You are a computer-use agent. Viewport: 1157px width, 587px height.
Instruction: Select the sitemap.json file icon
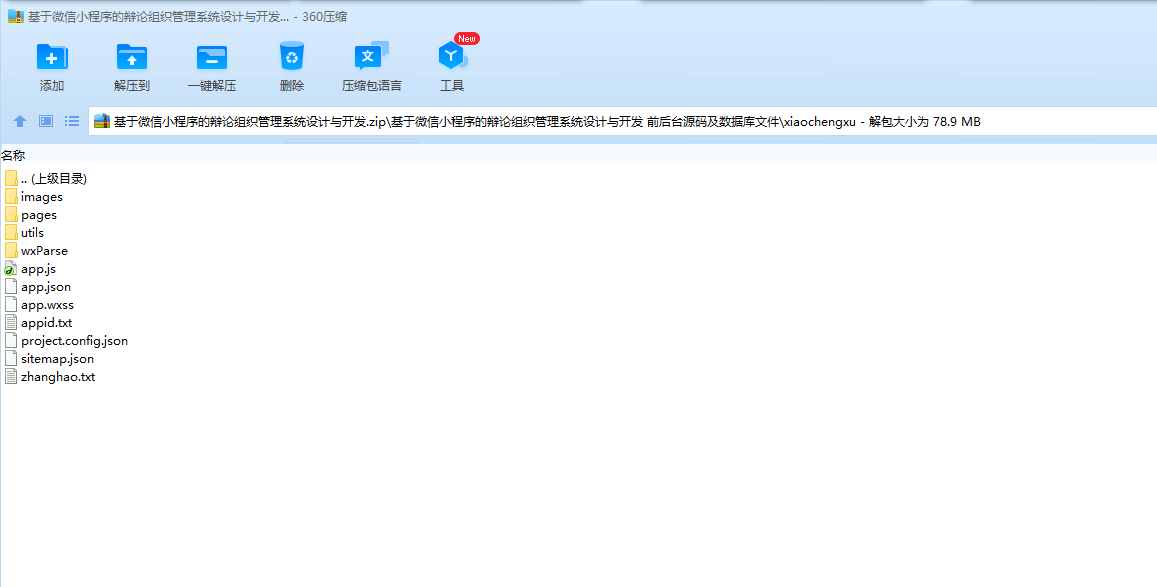[10, 358]
